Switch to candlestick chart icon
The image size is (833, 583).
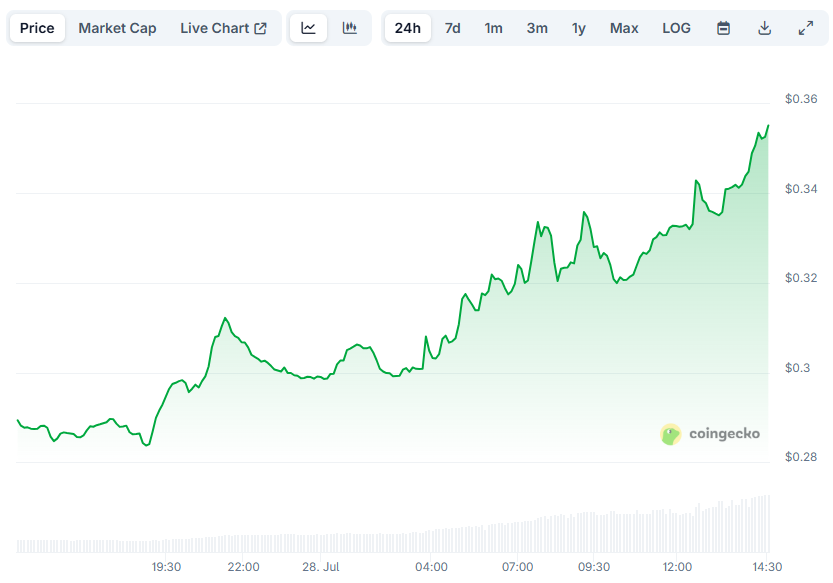(x=349, y=28)
